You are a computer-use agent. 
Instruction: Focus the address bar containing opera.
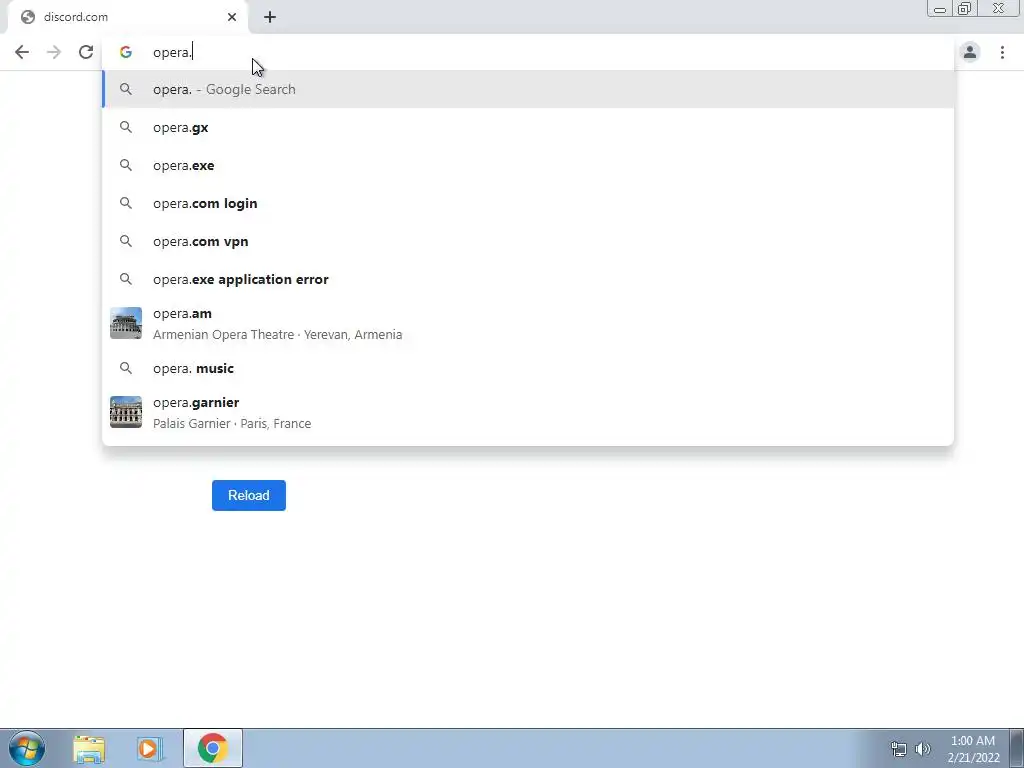[x=528, y=52]
